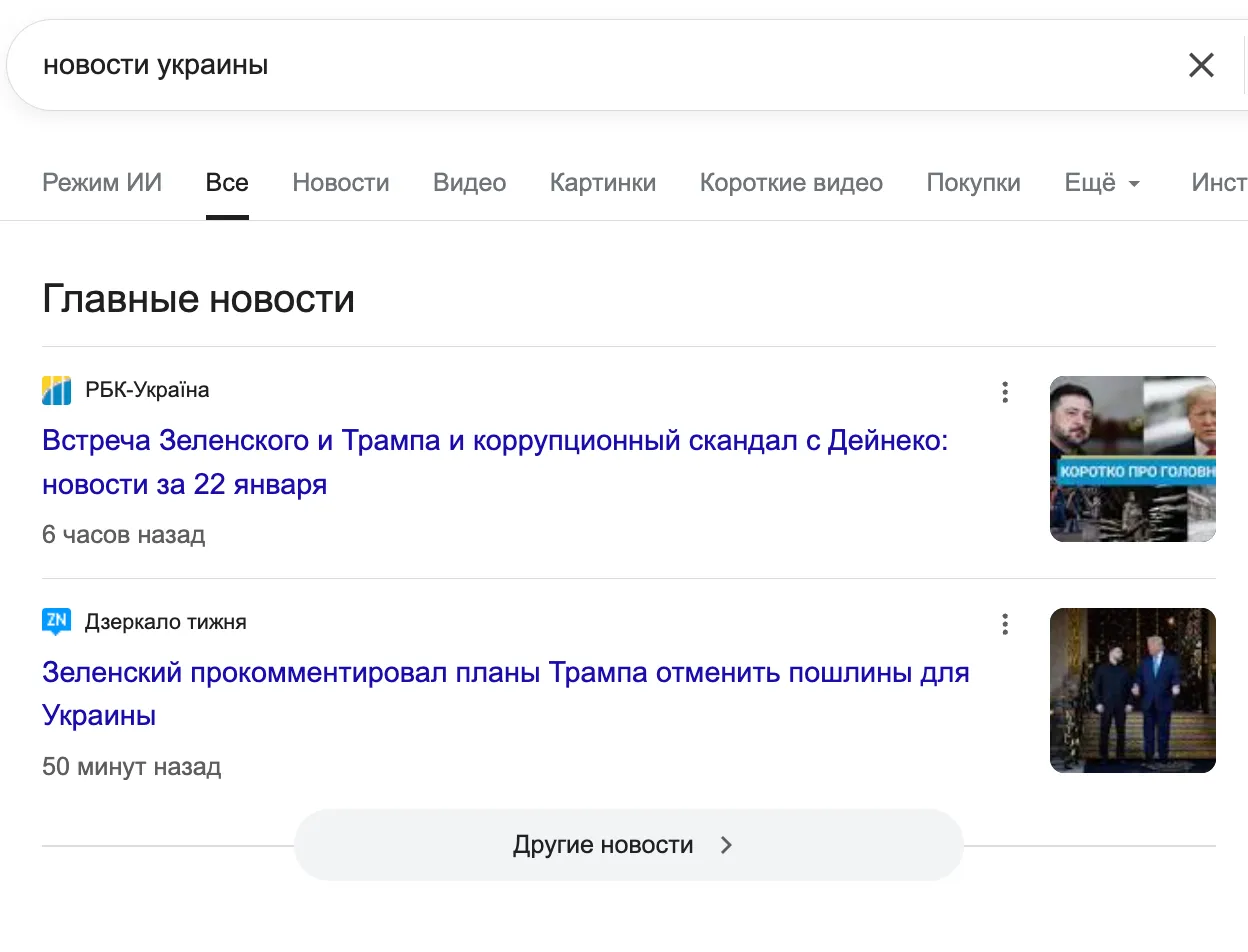Open the three-dot menu on the ZN article
The image size is (1248, 952).
click(x=1005, y=624)
